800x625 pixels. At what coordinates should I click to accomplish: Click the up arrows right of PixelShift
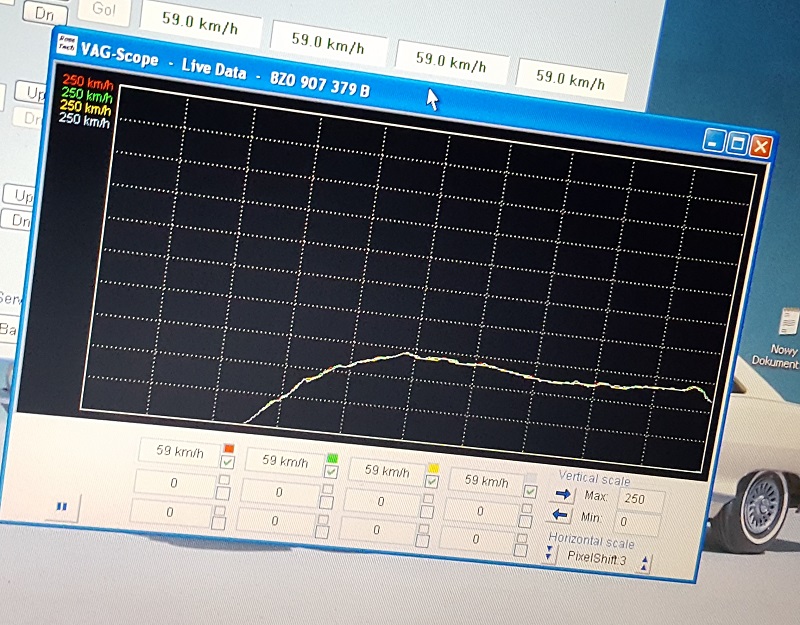coord(644,563)
